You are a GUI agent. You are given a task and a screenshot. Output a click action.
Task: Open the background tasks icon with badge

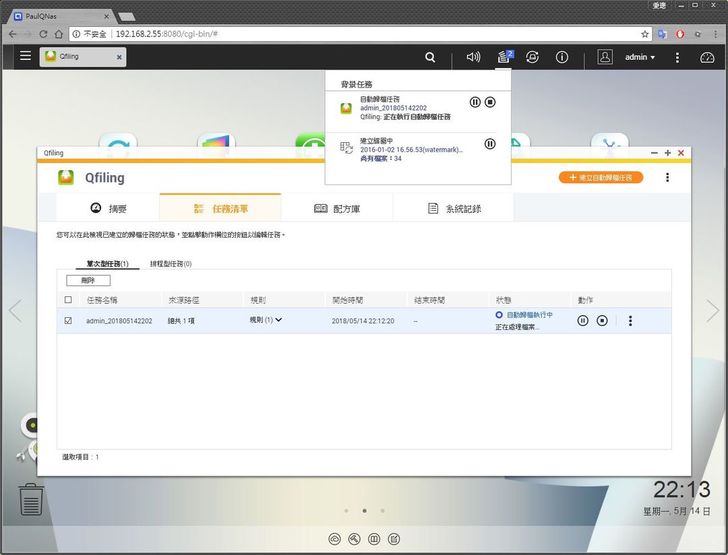pos(503,57)
